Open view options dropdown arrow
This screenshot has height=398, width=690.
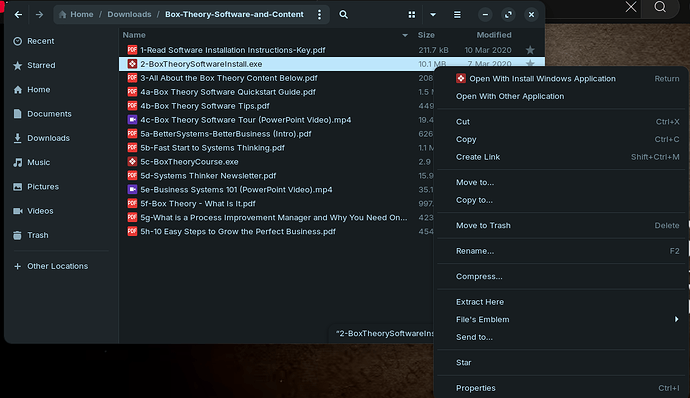click(x=433, y=15)
